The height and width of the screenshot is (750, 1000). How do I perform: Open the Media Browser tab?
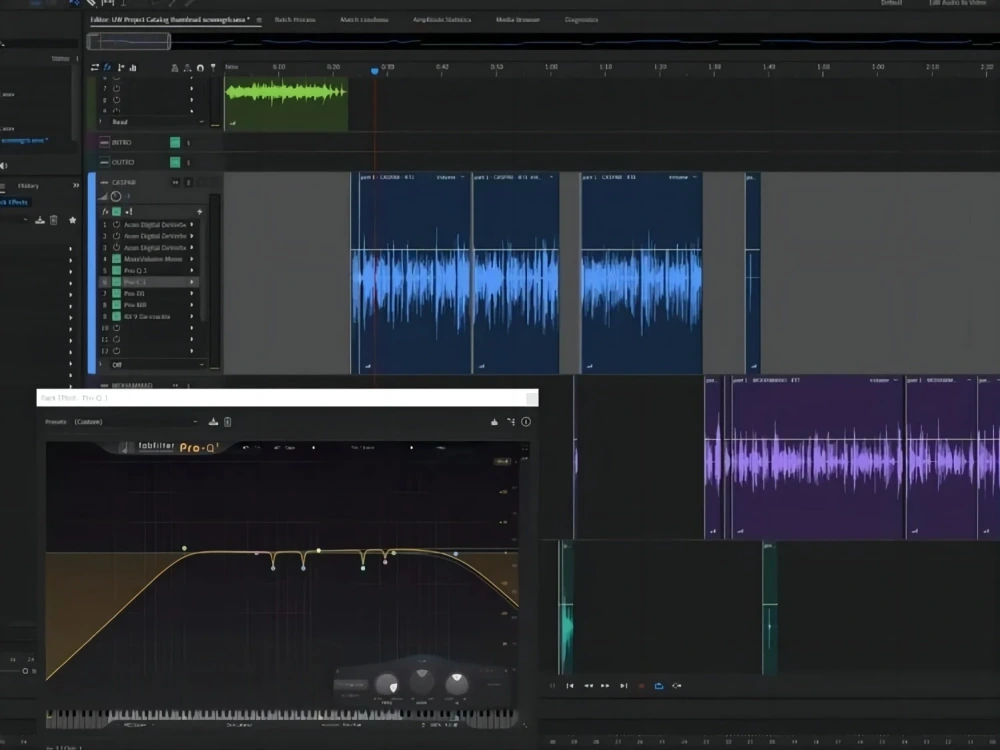(518, 20)
